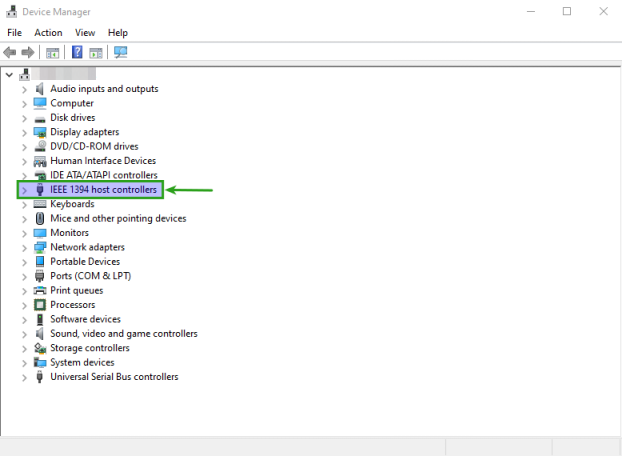
Task: Click the Network adapters icon
Action: point(40,247)
